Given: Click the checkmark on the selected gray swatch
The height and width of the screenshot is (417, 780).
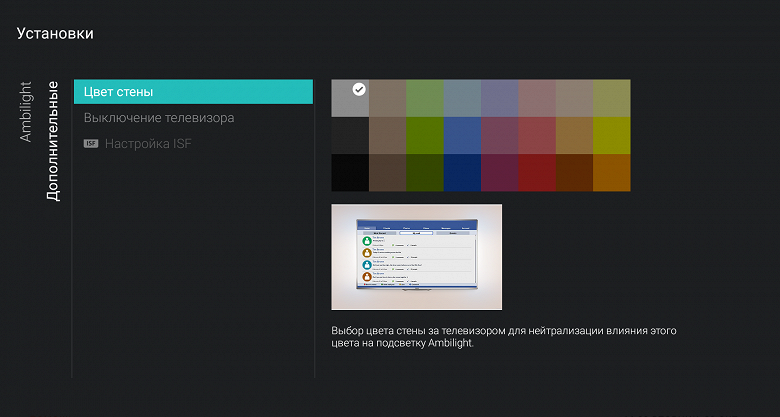Looking at the screenshot, I should point(359,89).
